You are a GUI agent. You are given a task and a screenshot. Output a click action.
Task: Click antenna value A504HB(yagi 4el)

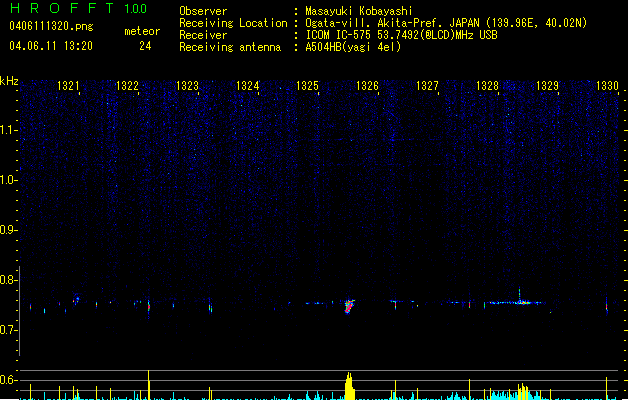point(353,47)
